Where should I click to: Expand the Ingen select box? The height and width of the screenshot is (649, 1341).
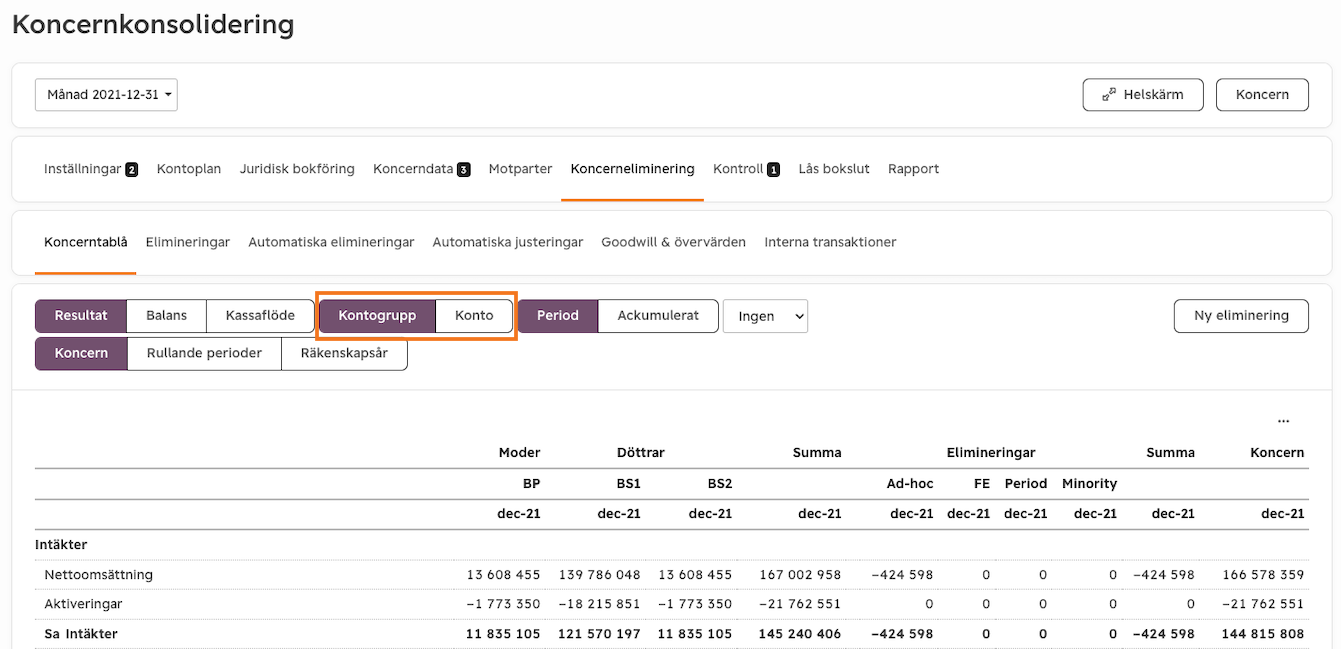[x=765, y=316]
